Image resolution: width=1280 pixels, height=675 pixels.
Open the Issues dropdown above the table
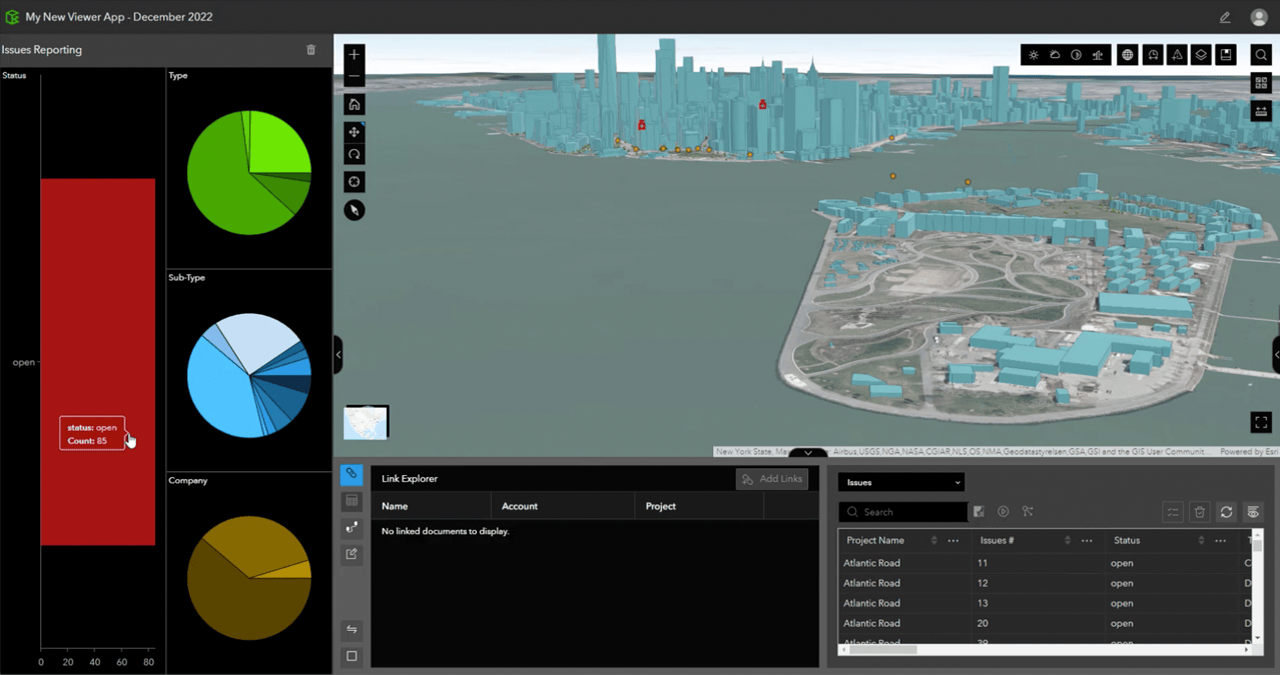click(900, 482)
